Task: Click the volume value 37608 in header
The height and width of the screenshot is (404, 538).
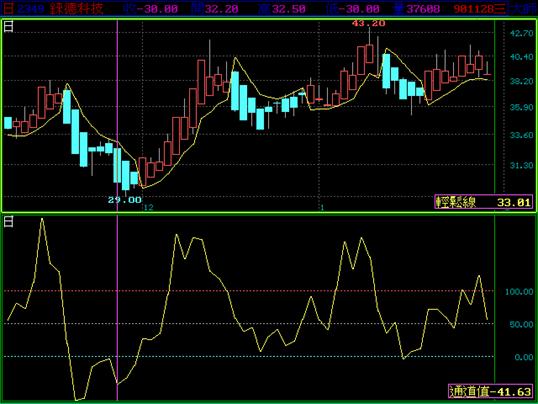Action: [423, 9]
